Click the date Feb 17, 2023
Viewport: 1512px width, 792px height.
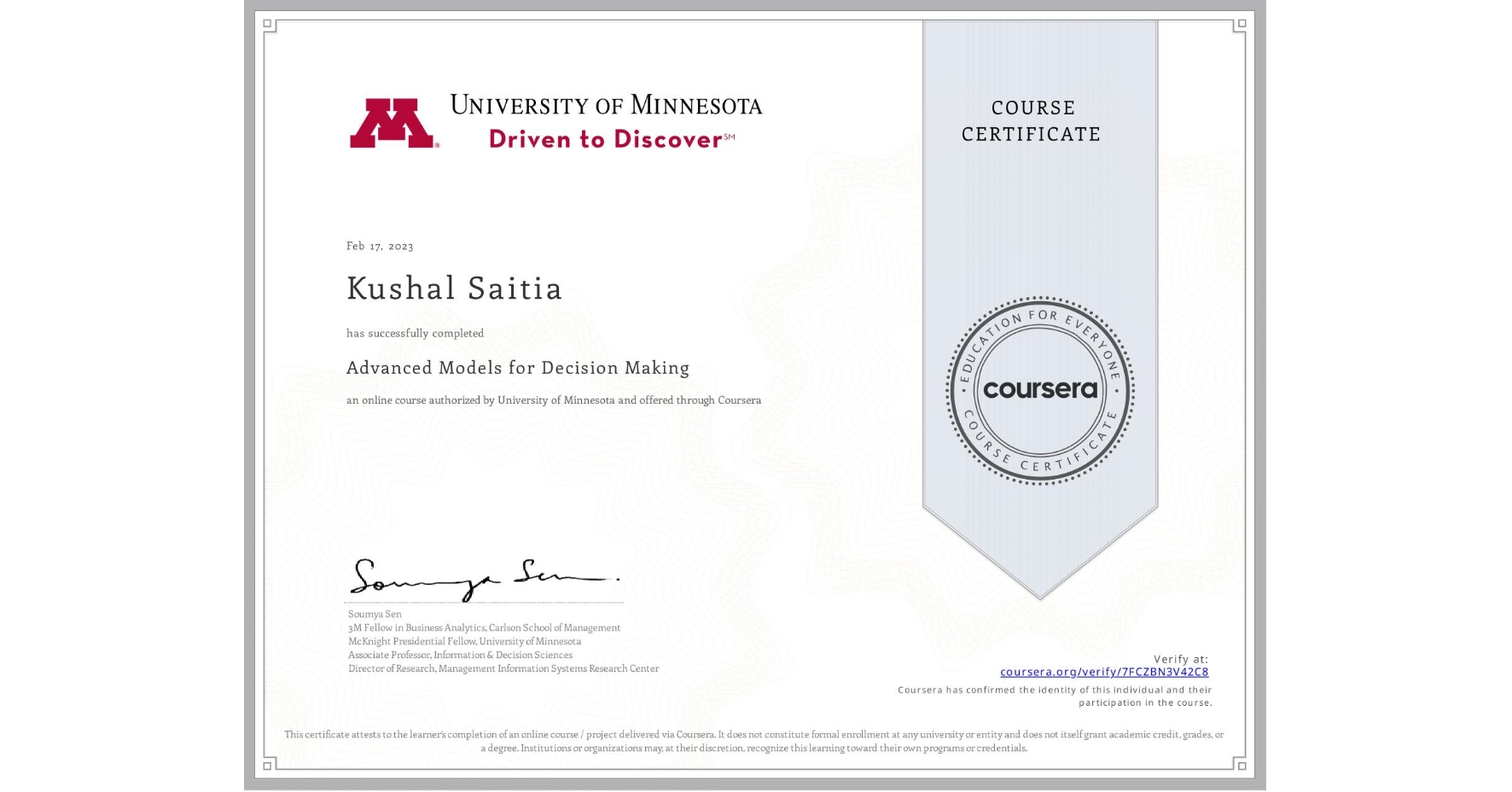(x=379, y=246)
